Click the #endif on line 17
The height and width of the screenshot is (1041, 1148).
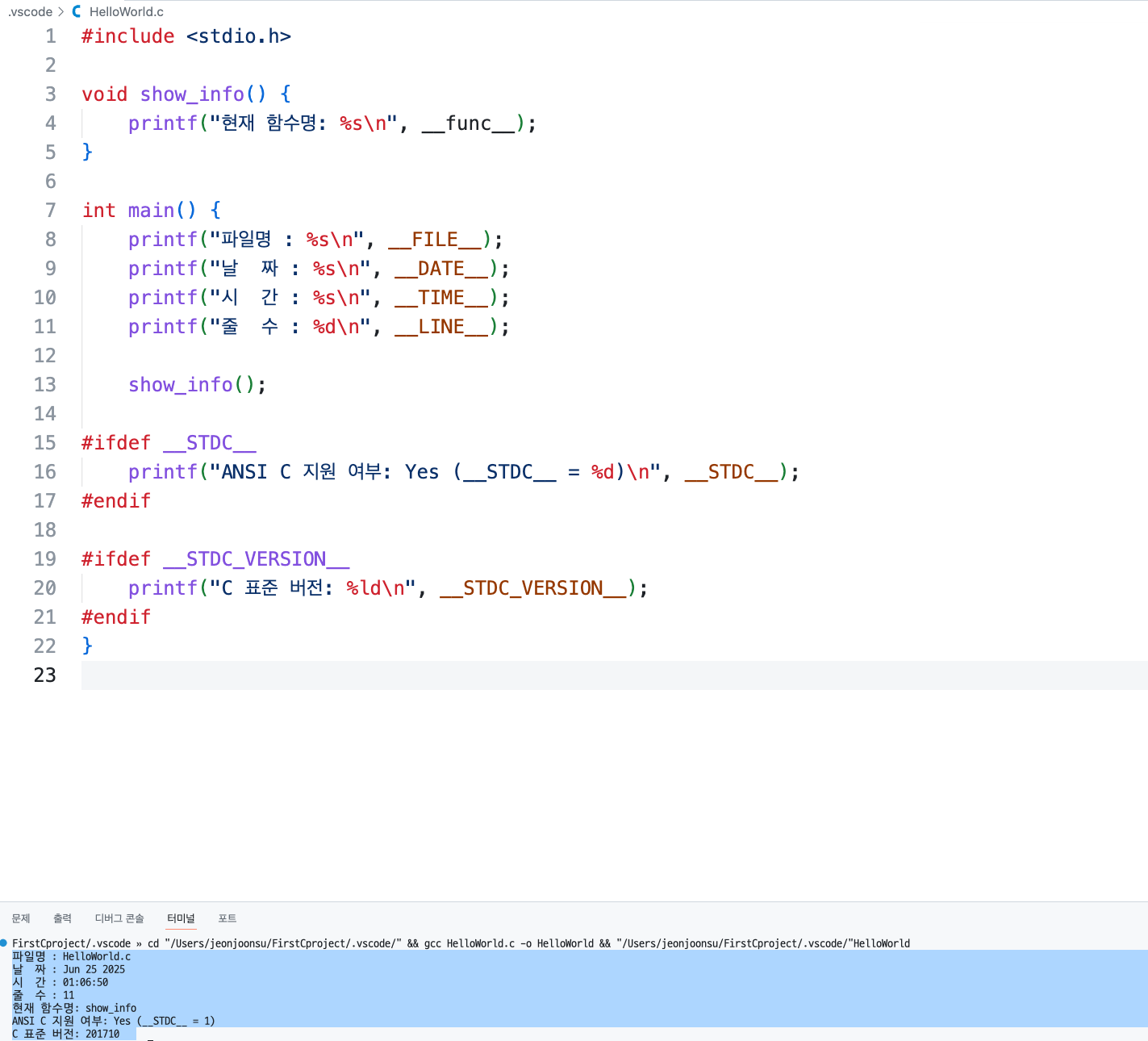[116, 501]
